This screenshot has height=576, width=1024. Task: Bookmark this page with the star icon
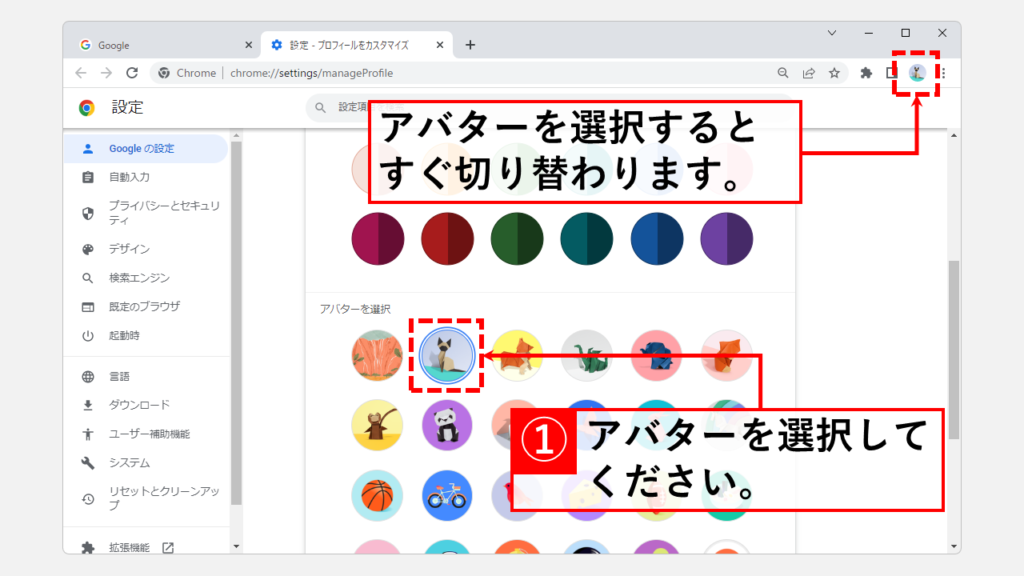pyautogui.click(x=835, y=73)
